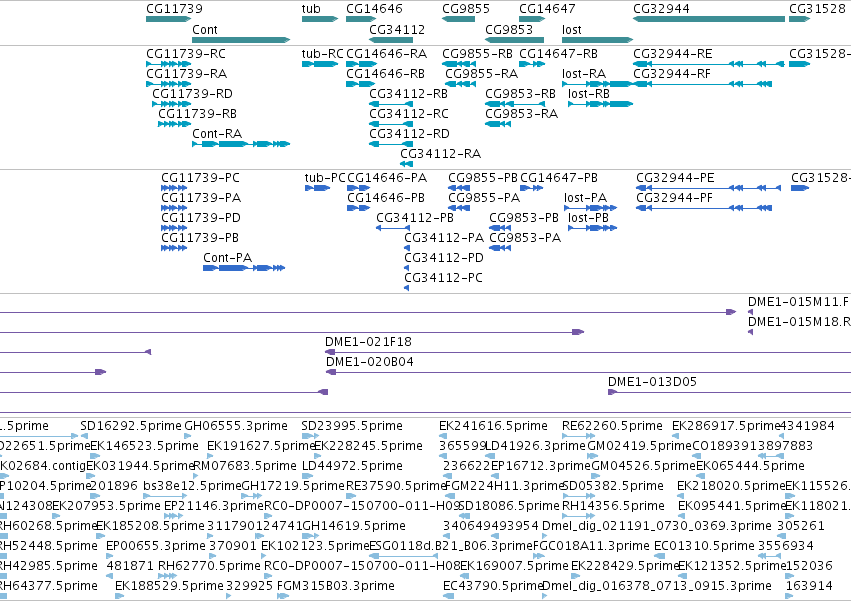
Task: Select the long CG32944 gene bar
Action: click(x=709, y=19)
